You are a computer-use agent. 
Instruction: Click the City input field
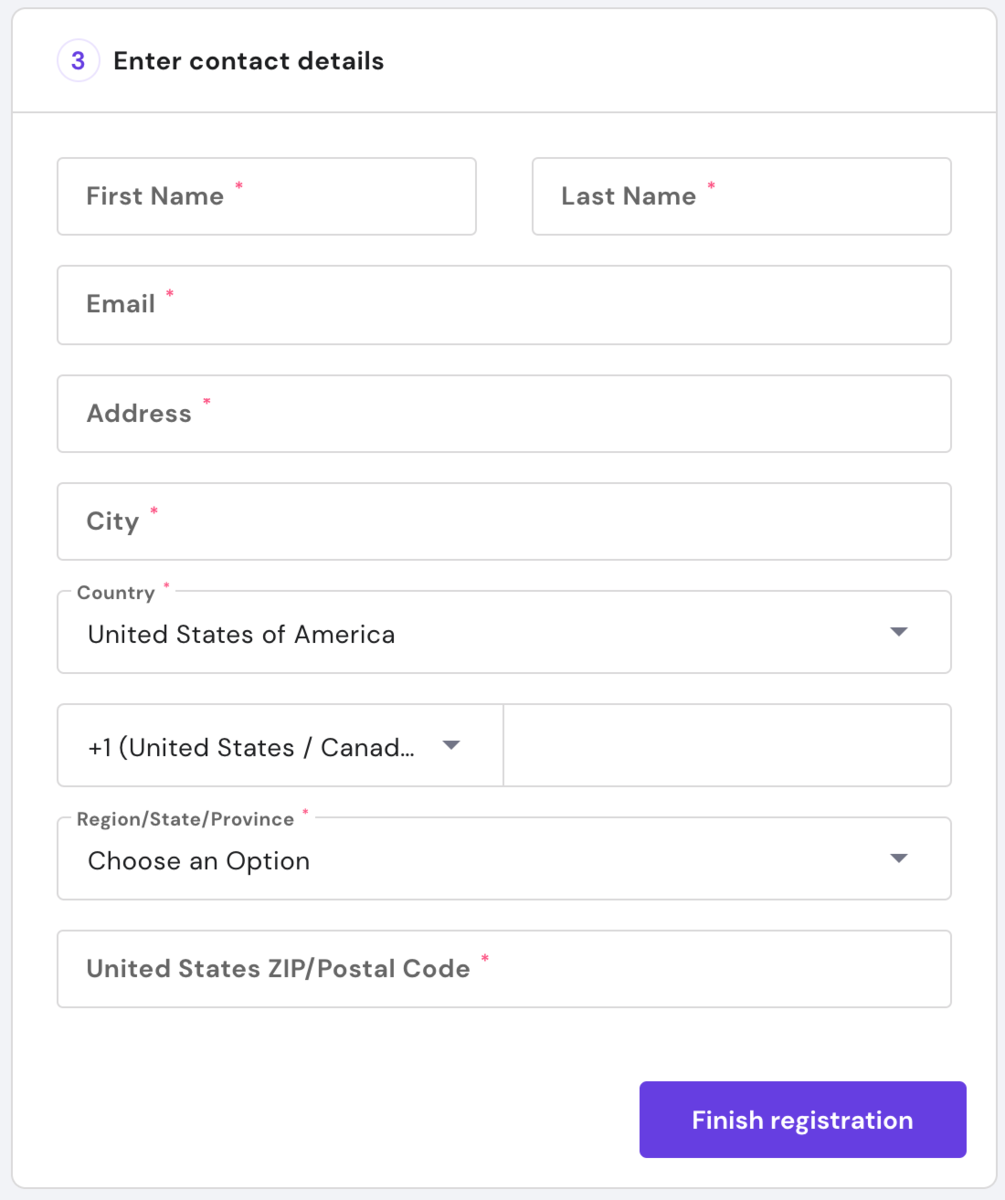click(x=504, y=522)
